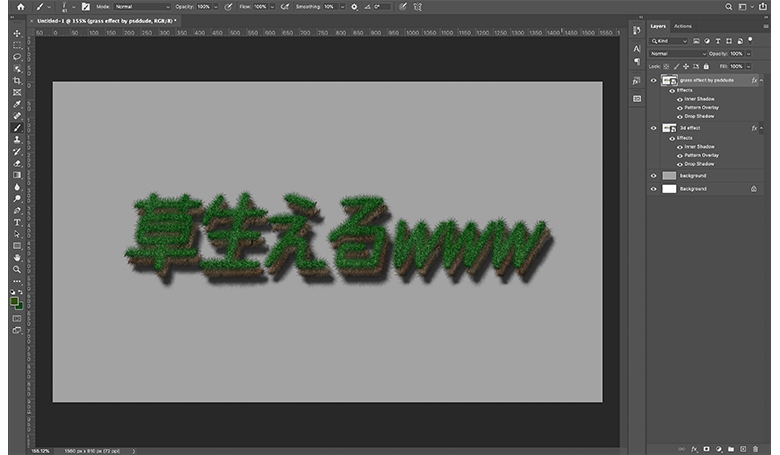Toggle Inner Shadow effect on grass effect layer

[680, 99]
